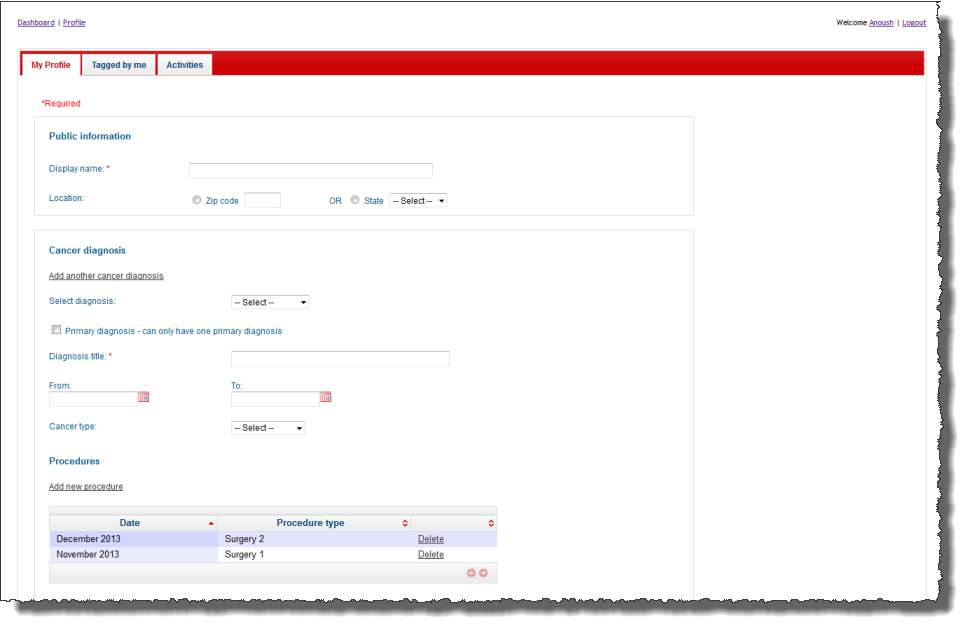Click the Display name input field
Image resolution: width=968 pixels, height=628 pixels.
(311, 171)
